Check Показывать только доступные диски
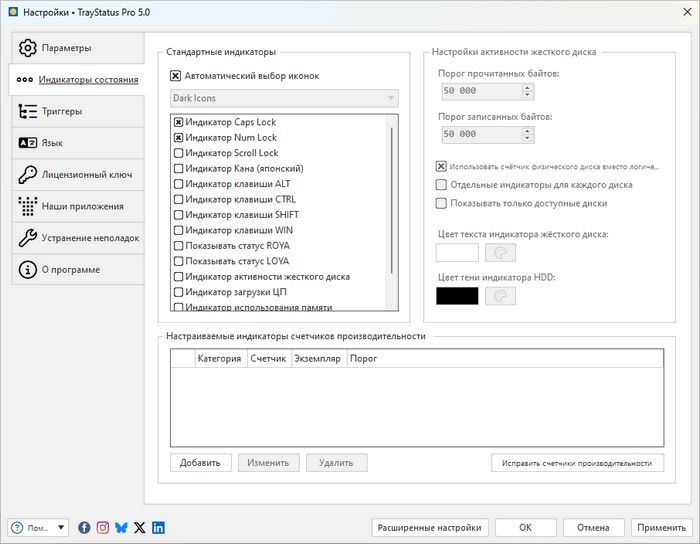Screen dimensions: 700x544 [441, 203]
